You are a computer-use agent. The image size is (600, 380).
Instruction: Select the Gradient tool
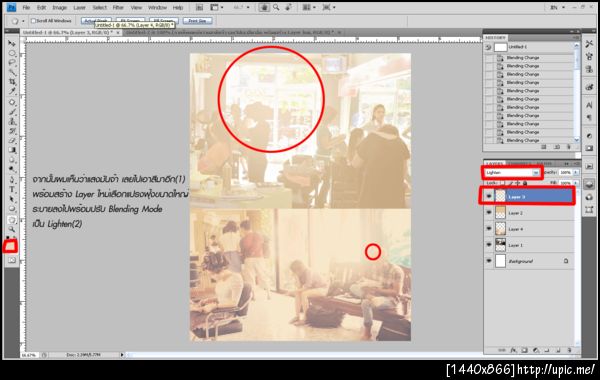click(12, 150)
